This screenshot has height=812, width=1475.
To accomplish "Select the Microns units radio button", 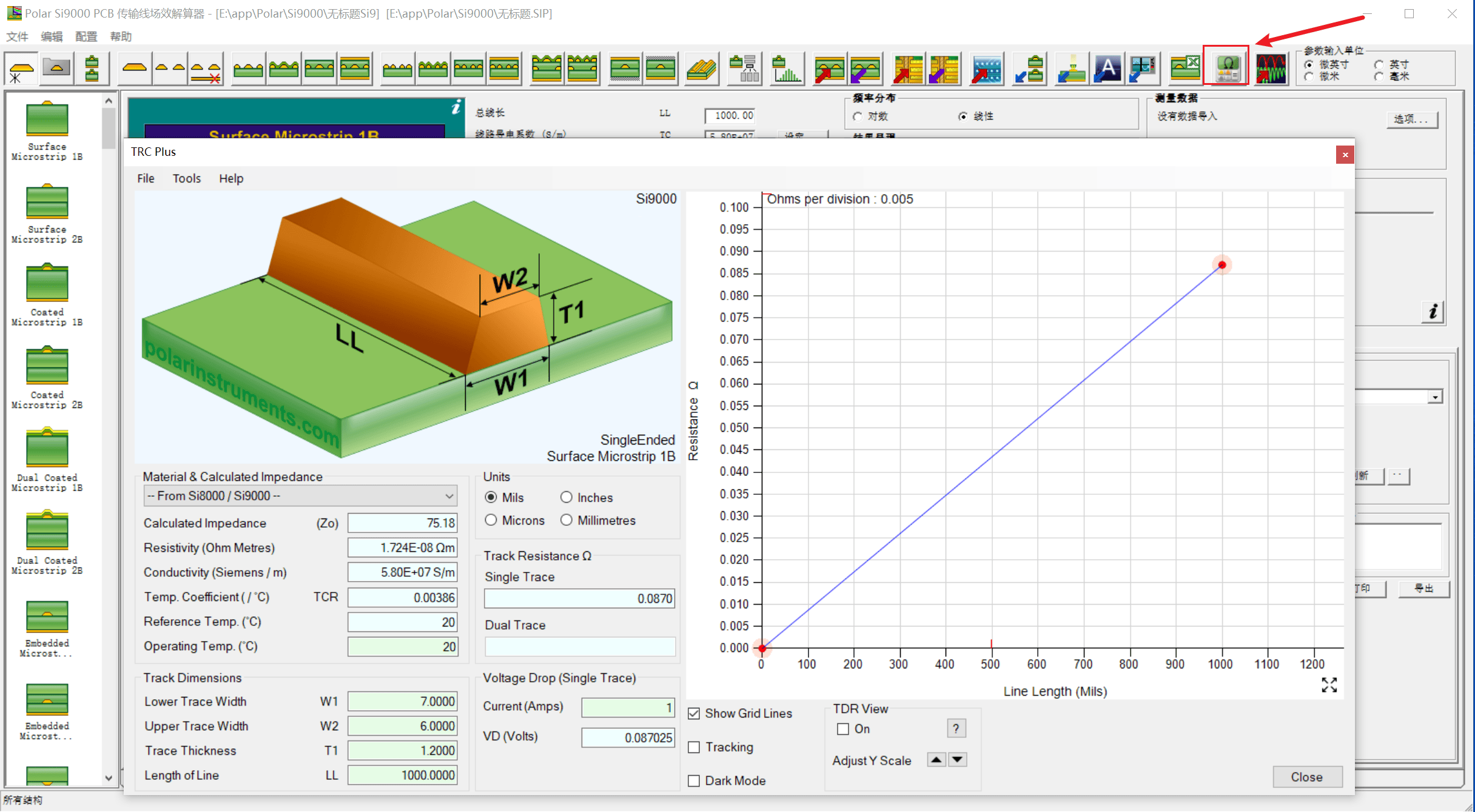I will click(x=491, y=520).
